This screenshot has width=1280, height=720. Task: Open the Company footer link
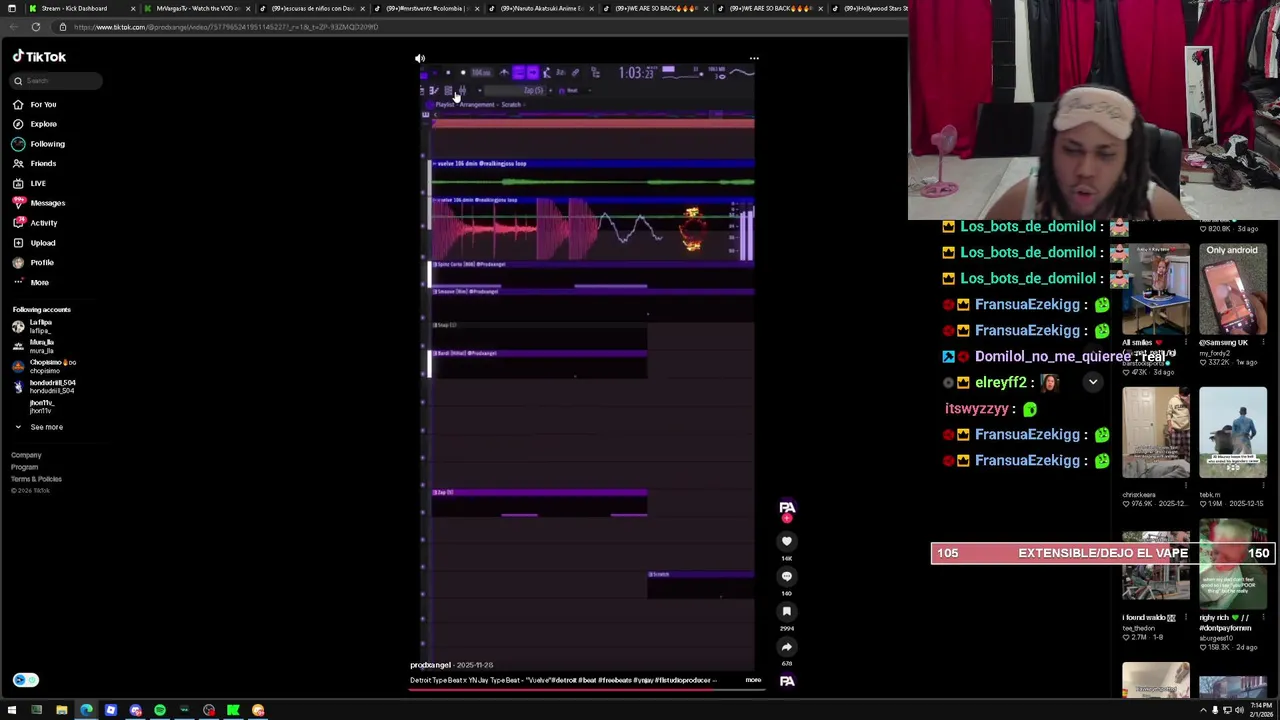(26, 455)
